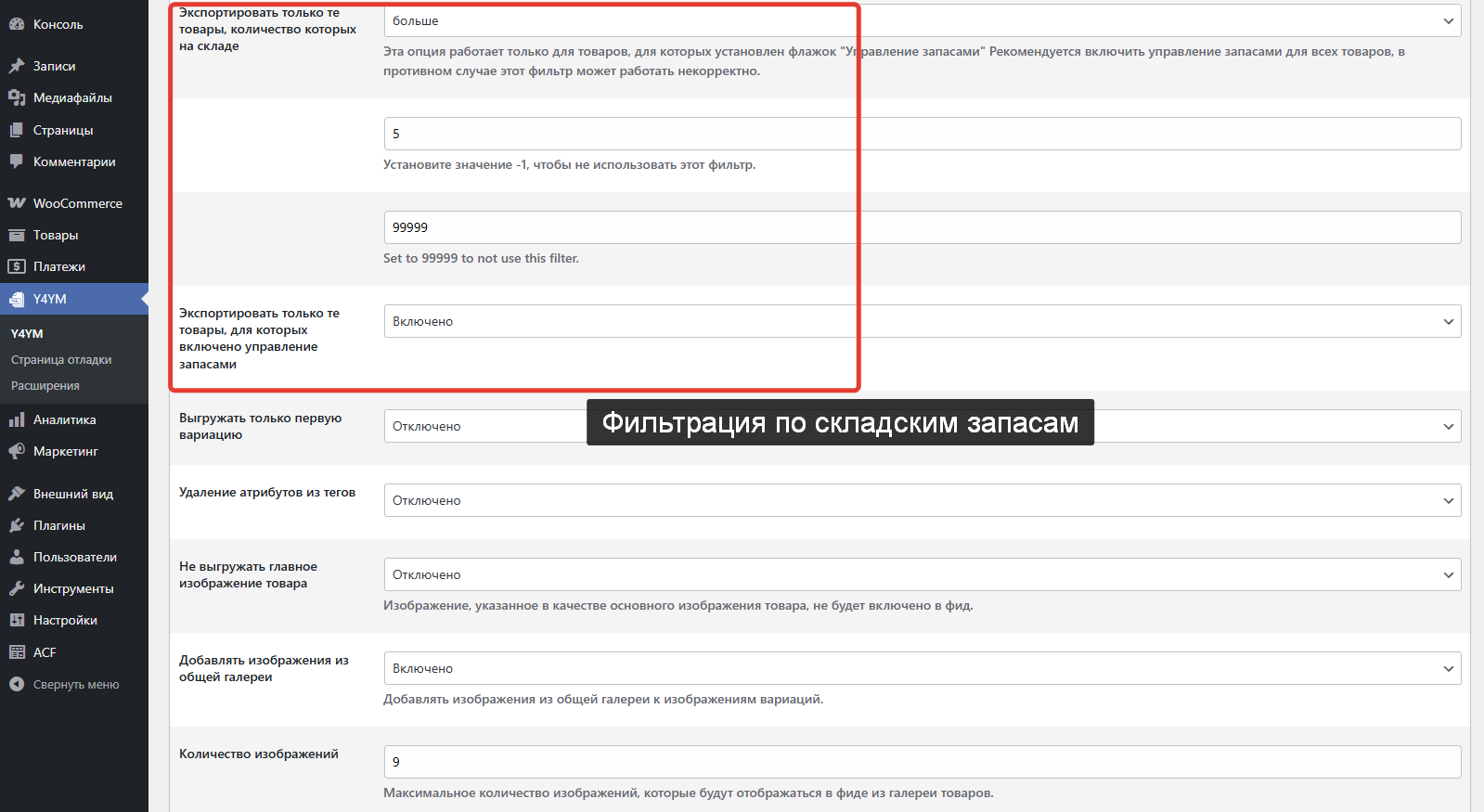1484x812 pixels.
Task: Click the Товары archive icon
Action: click(17, 235)
